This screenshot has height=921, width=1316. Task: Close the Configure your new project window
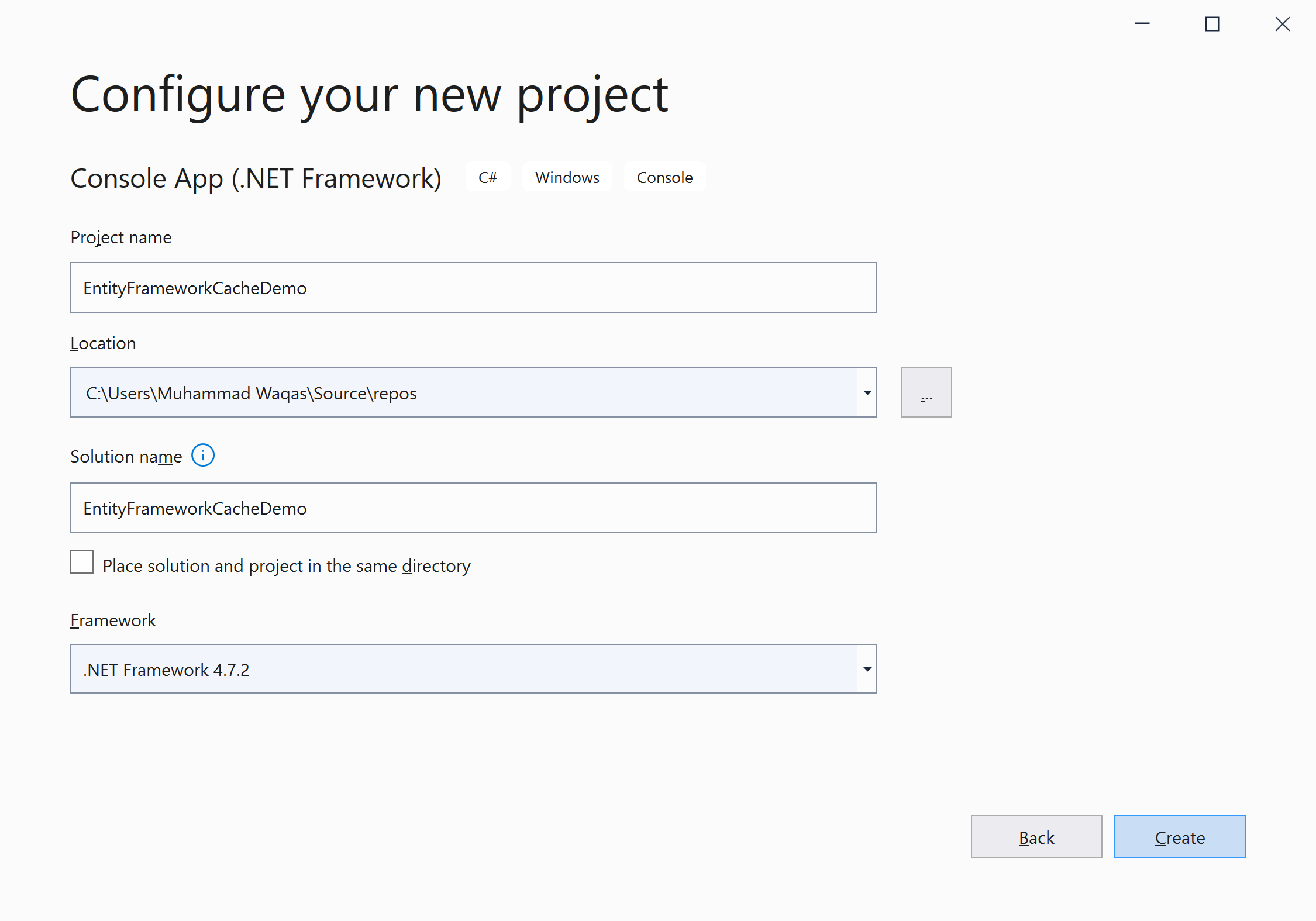click(x=1282, y=24)
